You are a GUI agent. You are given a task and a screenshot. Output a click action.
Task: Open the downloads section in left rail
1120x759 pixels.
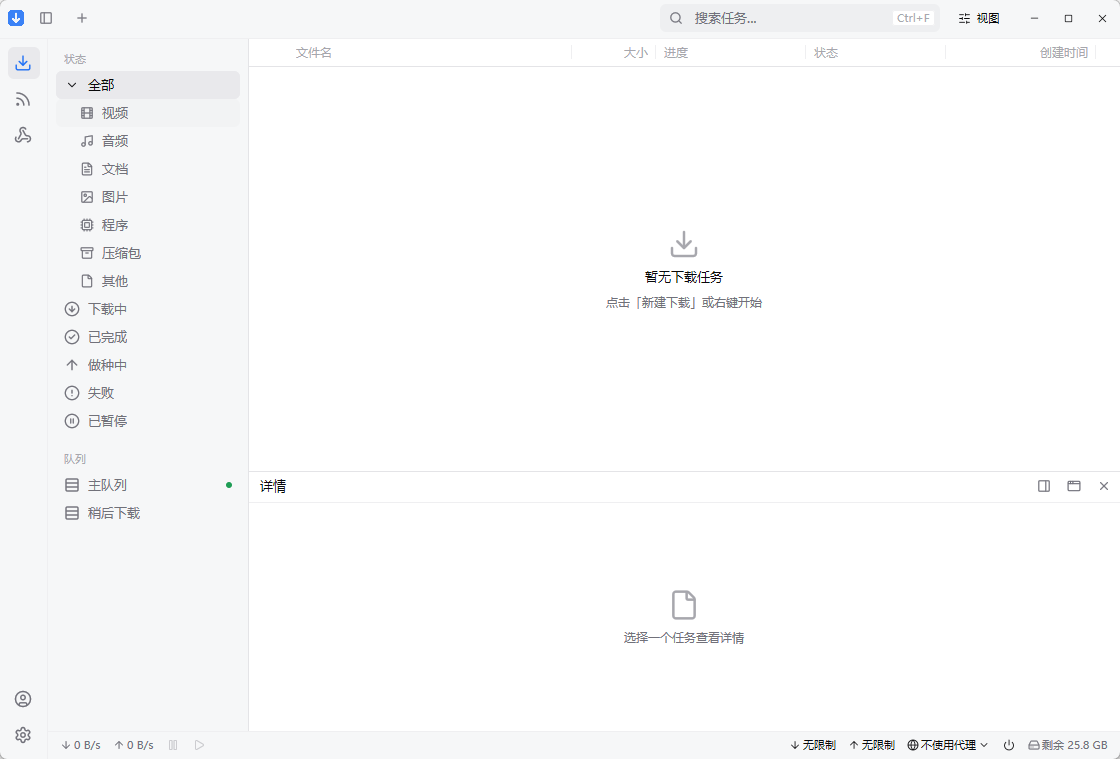click(23, 63)
